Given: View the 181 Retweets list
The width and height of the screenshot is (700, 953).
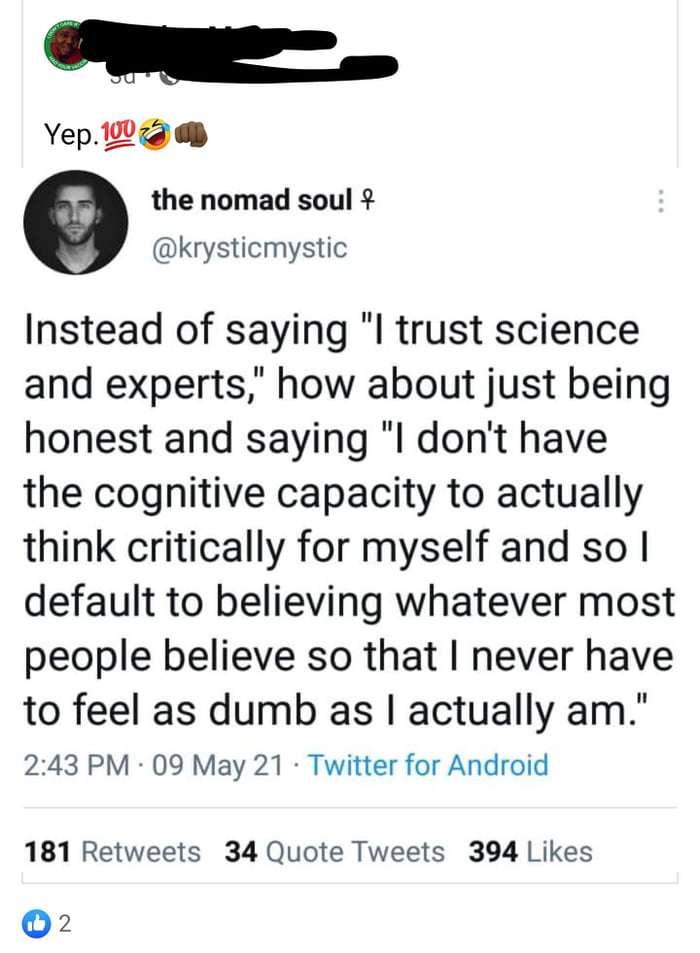Looking at the screenshot, I should [x=111, y=851].
